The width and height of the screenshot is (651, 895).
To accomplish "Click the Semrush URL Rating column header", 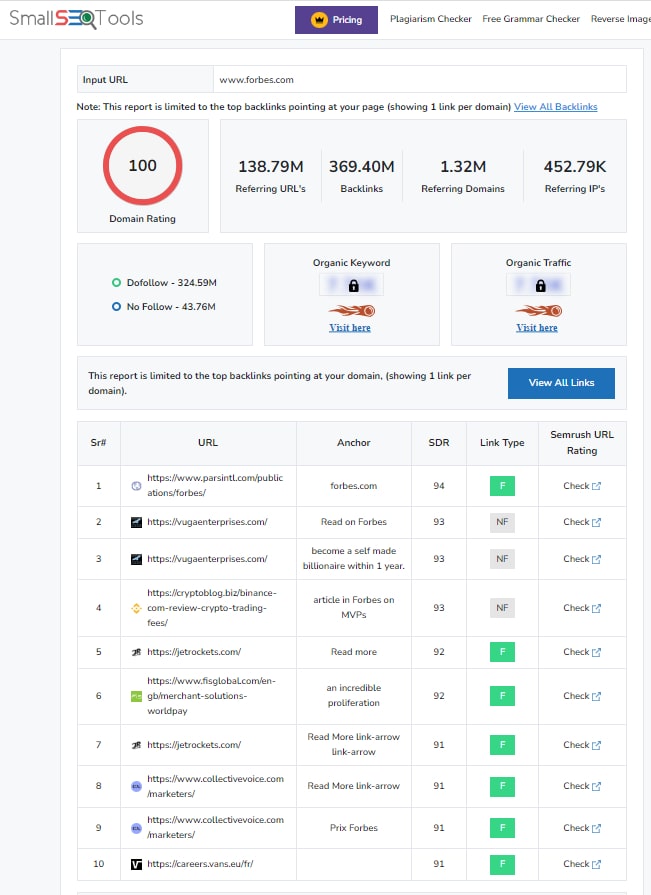I will 582,443.
